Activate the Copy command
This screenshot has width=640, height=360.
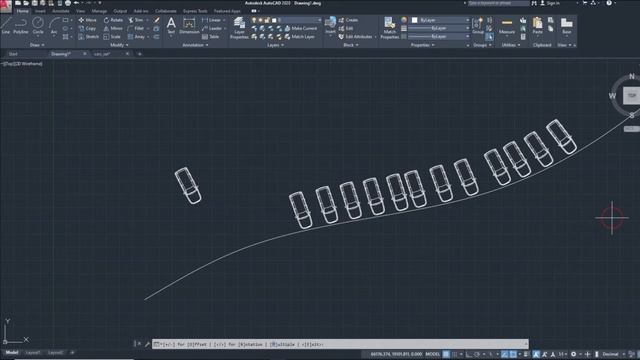coord(88,29)
